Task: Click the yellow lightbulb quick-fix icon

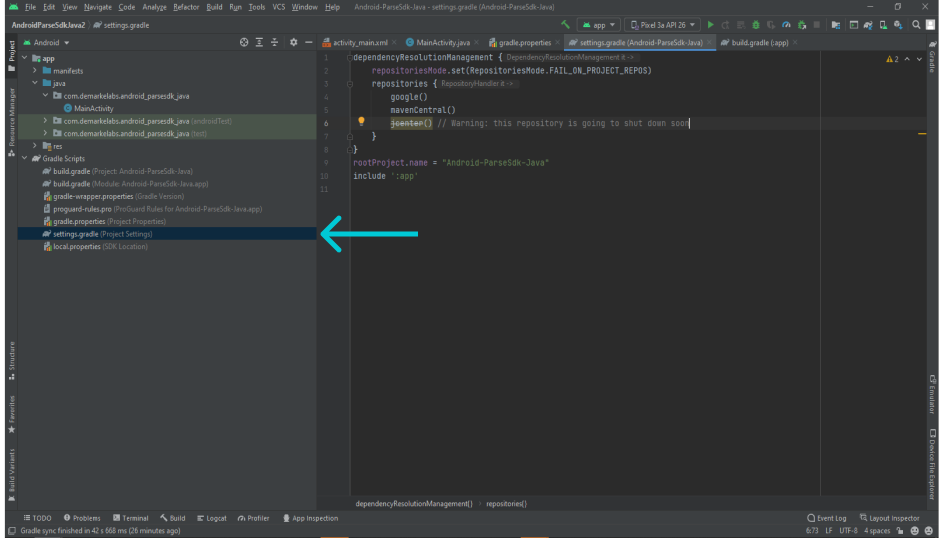Action: [361, 122]
